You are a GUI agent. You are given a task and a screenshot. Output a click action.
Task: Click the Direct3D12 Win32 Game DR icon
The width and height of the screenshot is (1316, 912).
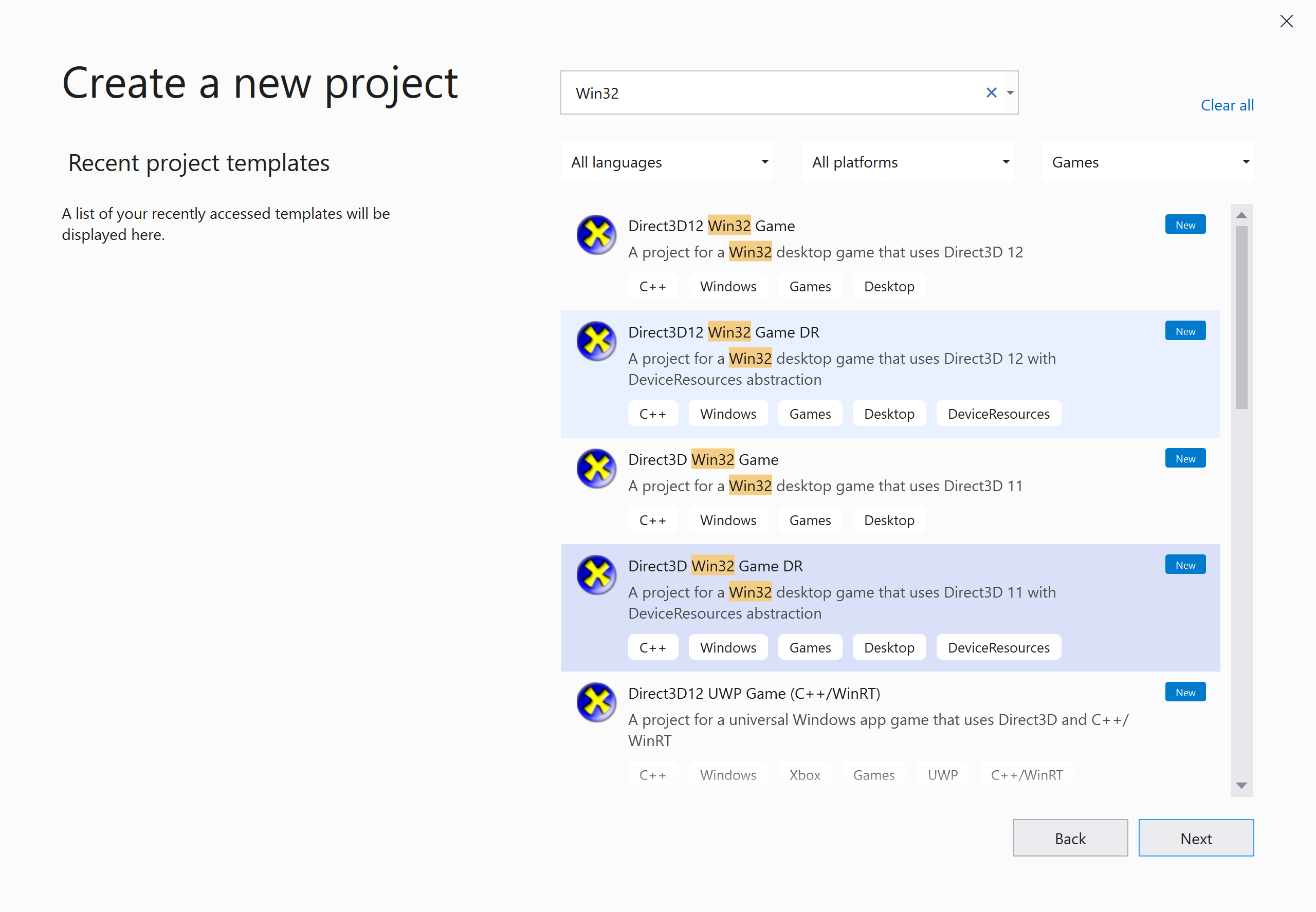tap(596, 341)
